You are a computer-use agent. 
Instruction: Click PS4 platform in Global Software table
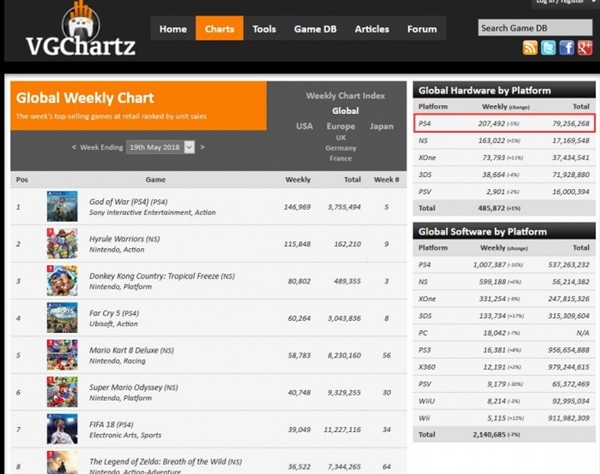pos(424,265)
